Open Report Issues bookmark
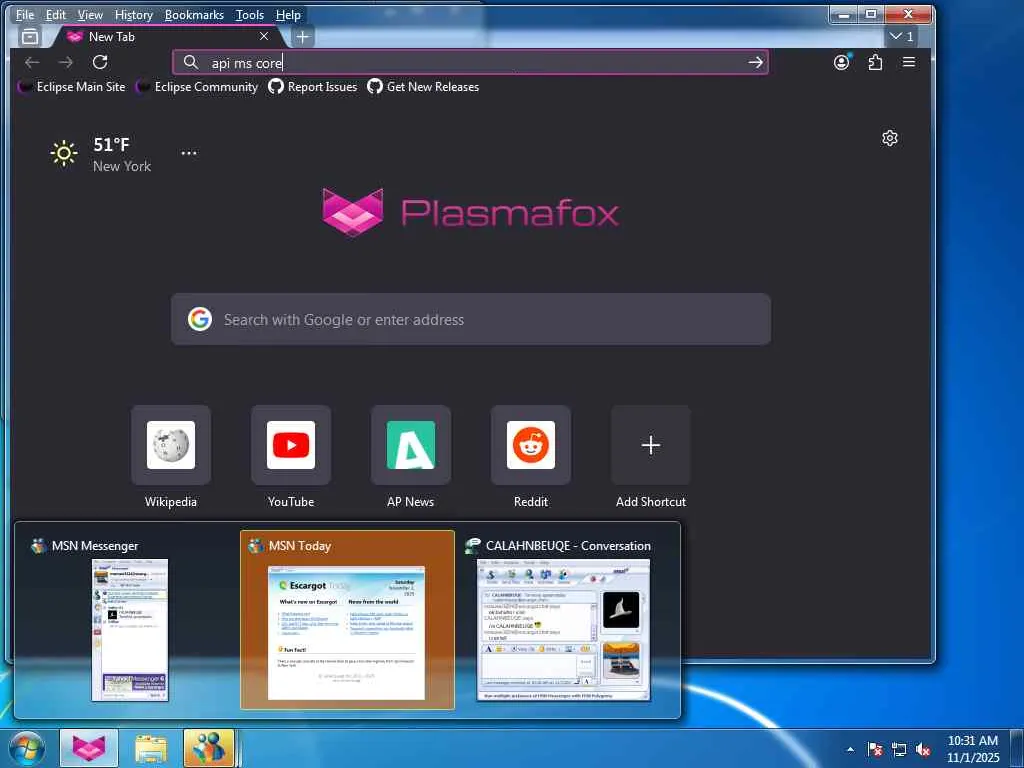The height and width of the screenshot is (768, 1024). pos(313,87)
